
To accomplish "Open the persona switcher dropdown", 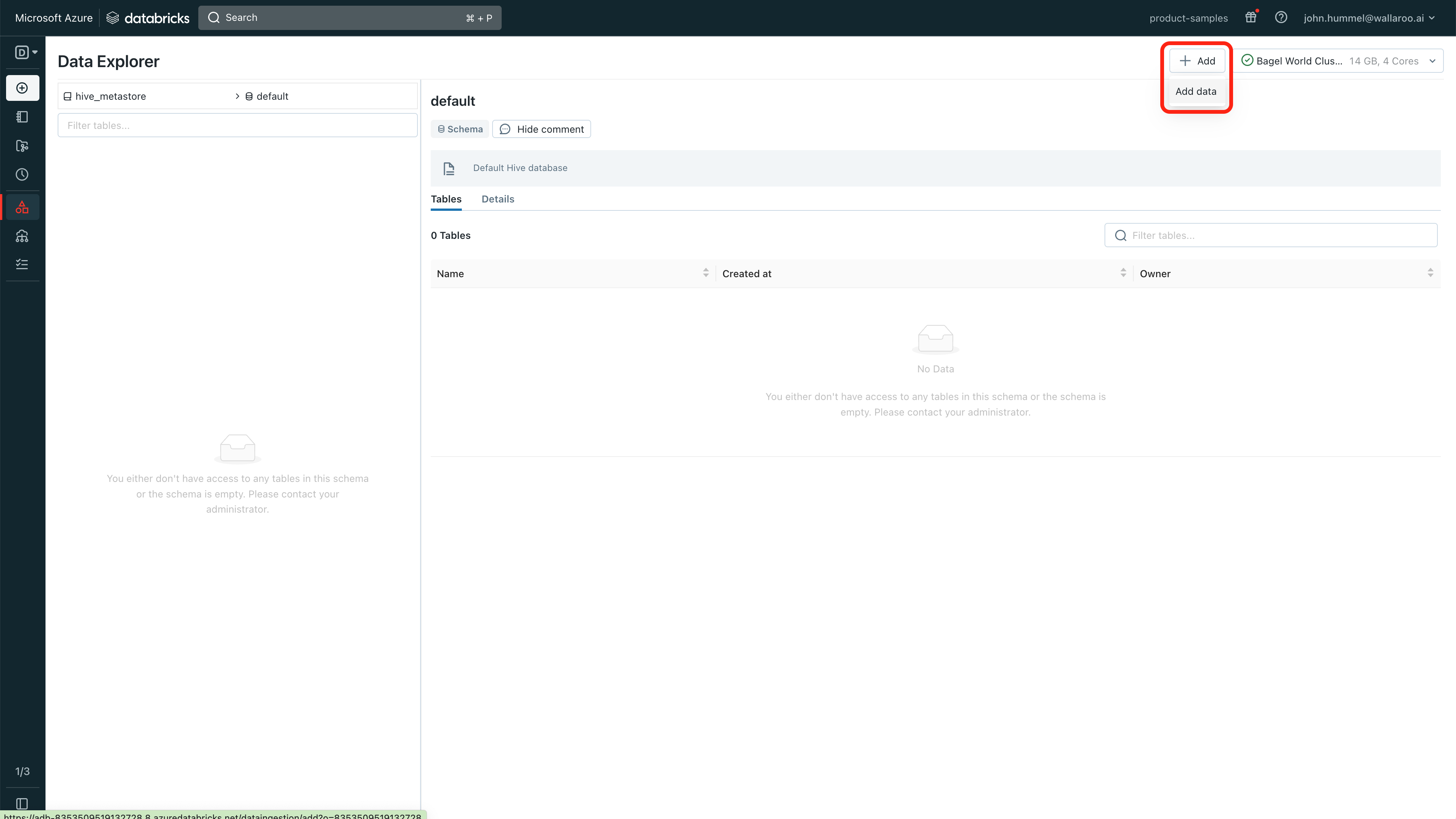I will click(x=25, y=53).
